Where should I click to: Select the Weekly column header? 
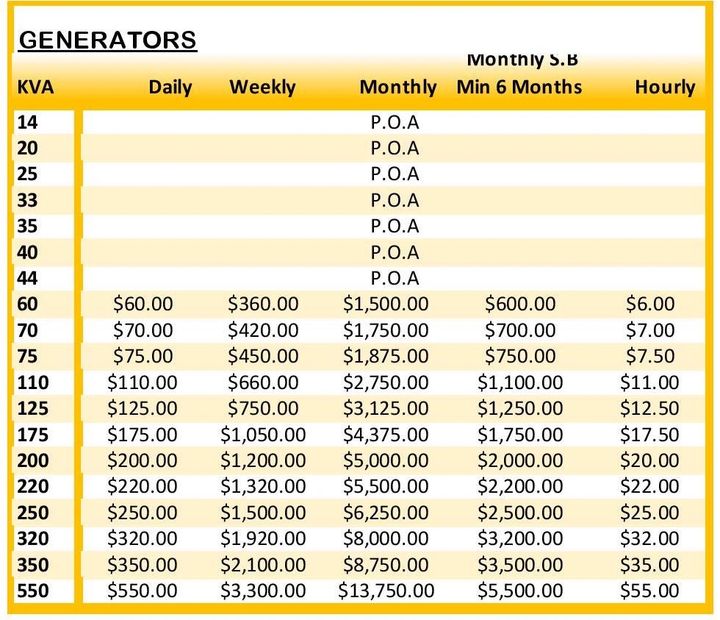(x=262, y=87)
